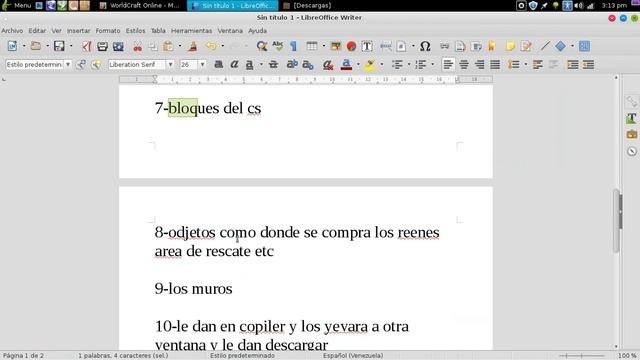
Task: Open the Formato menu
Action: 108,31
